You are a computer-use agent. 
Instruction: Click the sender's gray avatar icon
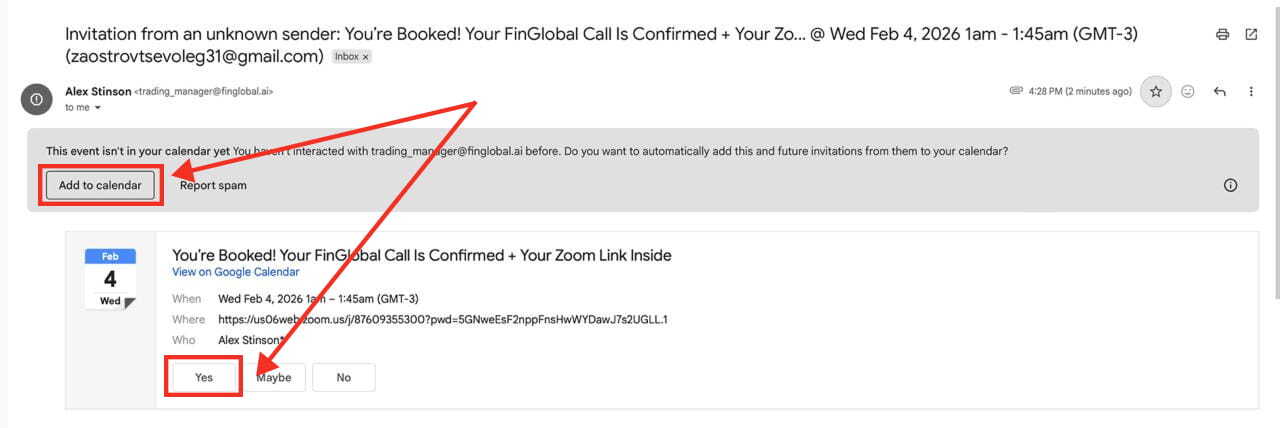(37, 98)
